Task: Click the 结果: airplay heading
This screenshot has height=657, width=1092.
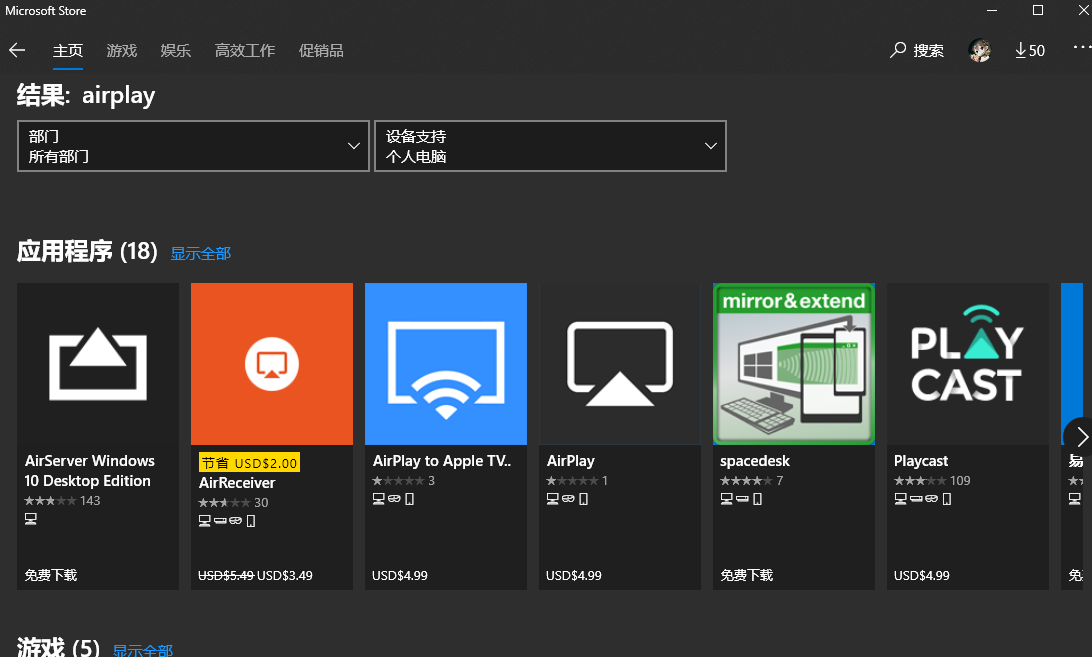Action: point(86,95)
